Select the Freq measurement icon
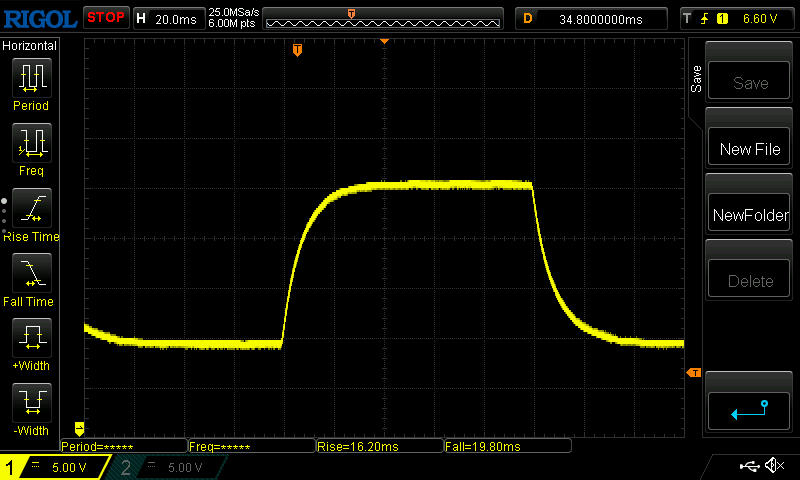Image resolution: width=800 pixels, height=480 pixels. coord(32,142)
